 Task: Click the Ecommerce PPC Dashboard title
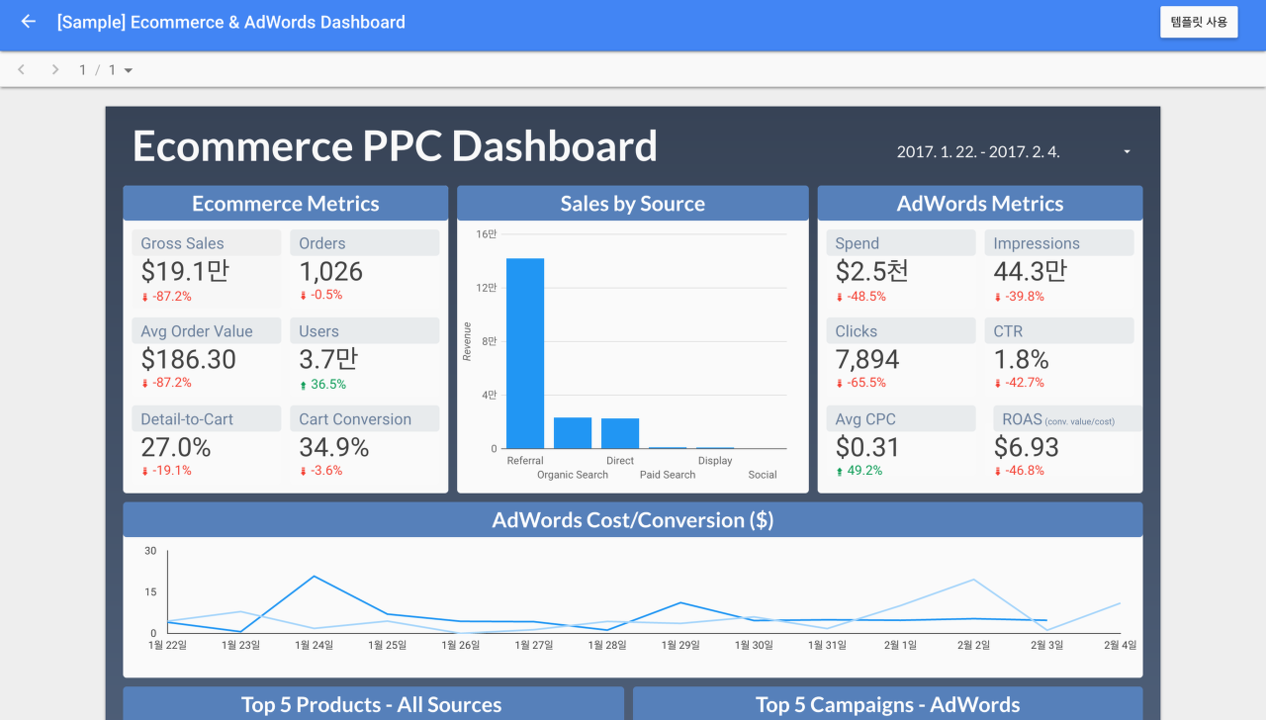(395, 146)
